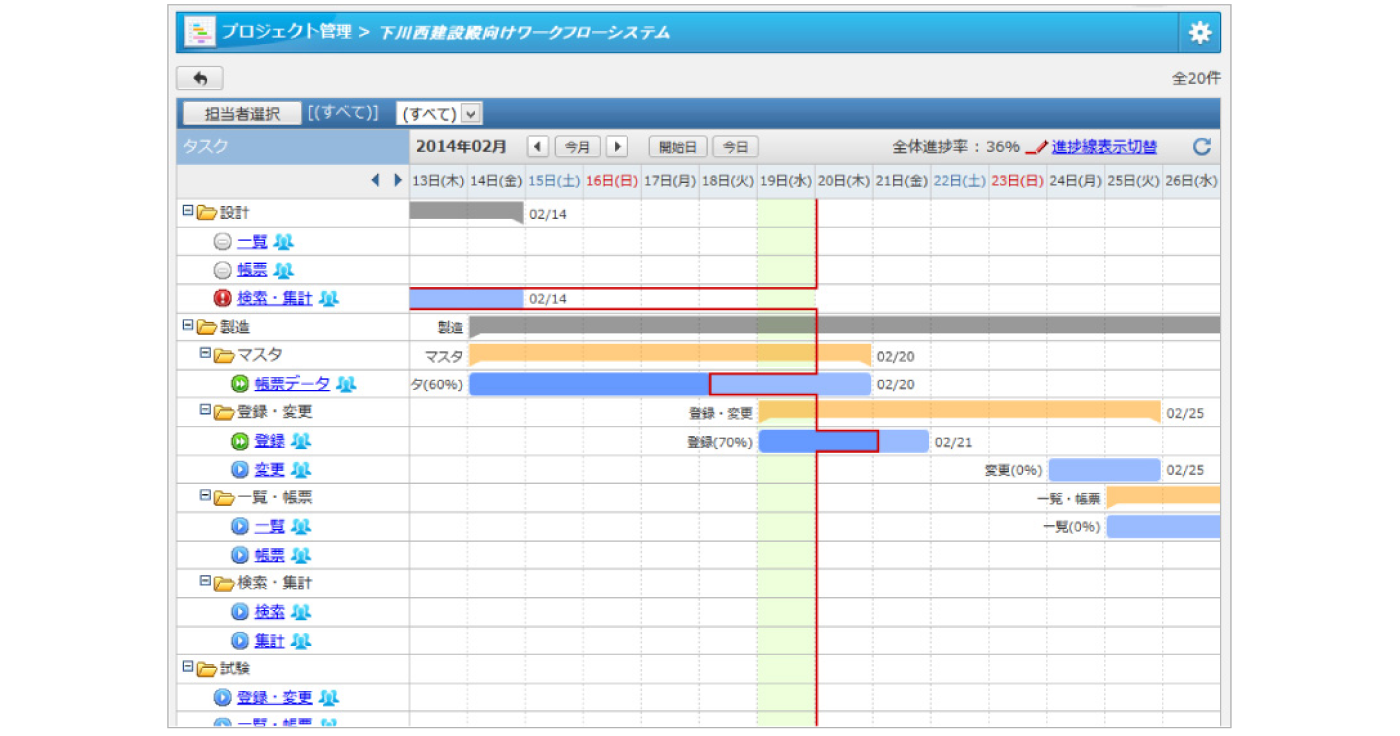
Task: Click the 製造 folder icon
Action: pos(207,326)
